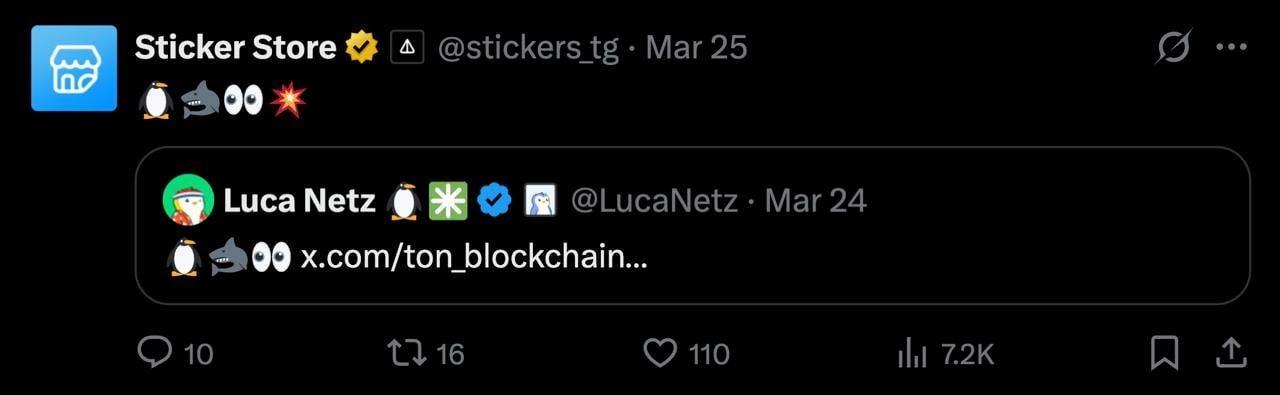Screen dimensions: 1280x395
Task: Click Luca Netz blue verified checkmark
Action: tap(494, 201)
